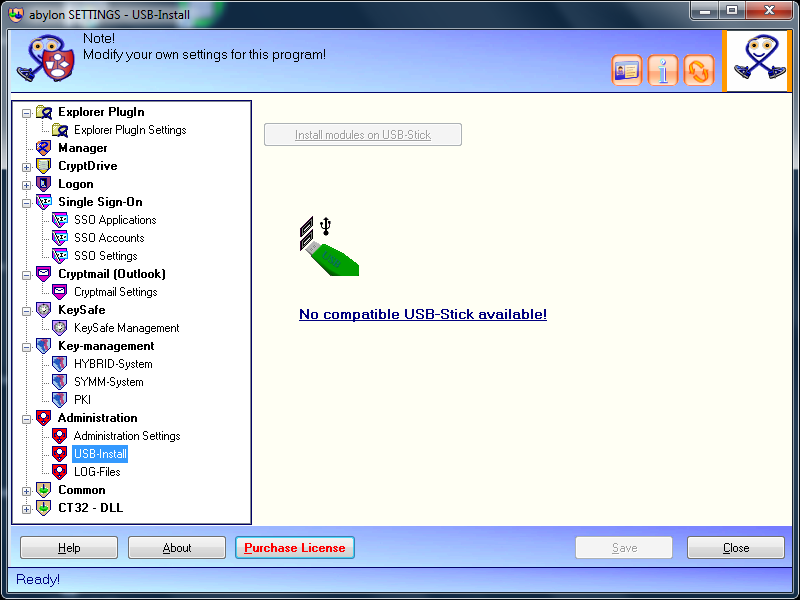Click the Purchase License button
800x600 pixels.
(295, 547)
